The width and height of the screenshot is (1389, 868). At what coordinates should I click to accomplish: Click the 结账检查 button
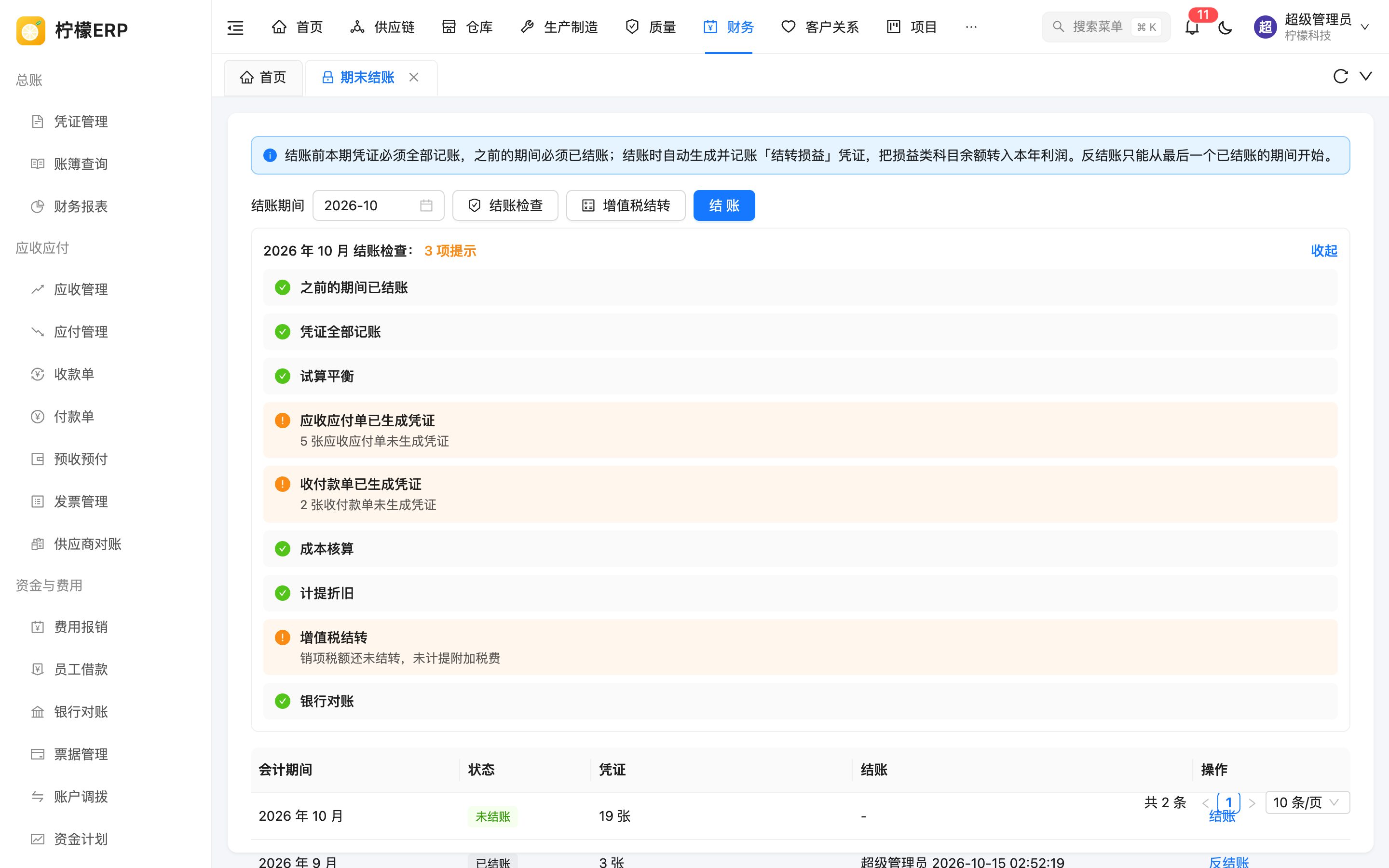pos(505,205)
